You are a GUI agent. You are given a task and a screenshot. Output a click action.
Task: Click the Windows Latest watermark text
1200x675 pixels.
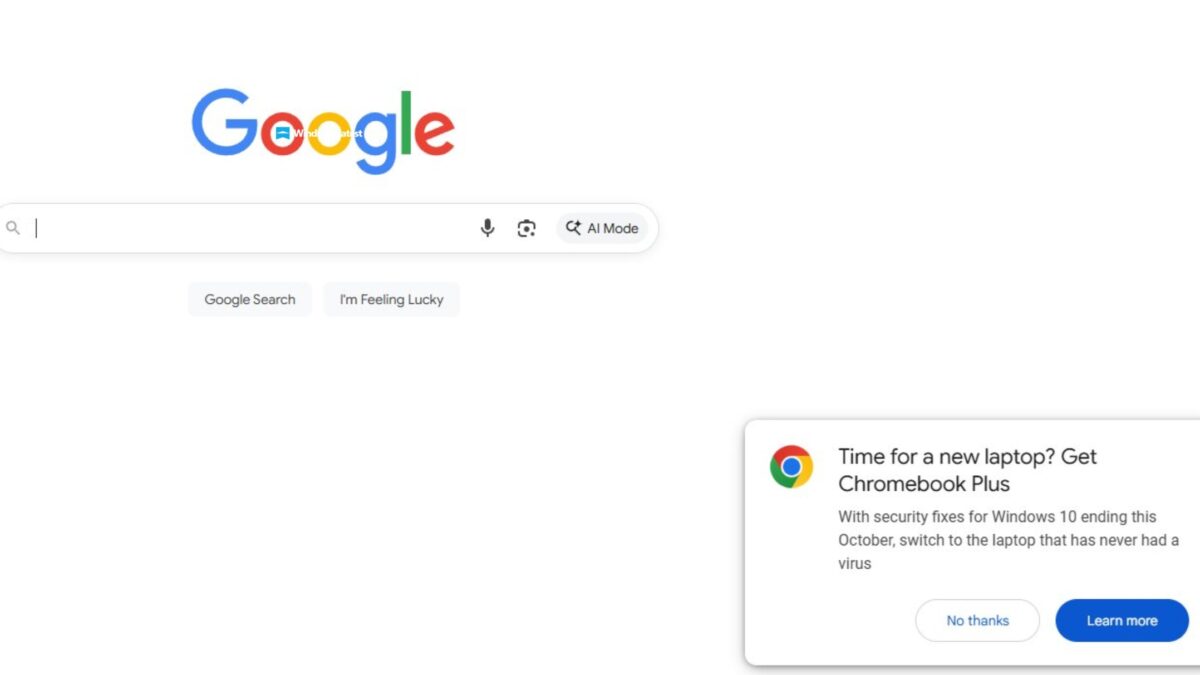[x=328, y=133]
